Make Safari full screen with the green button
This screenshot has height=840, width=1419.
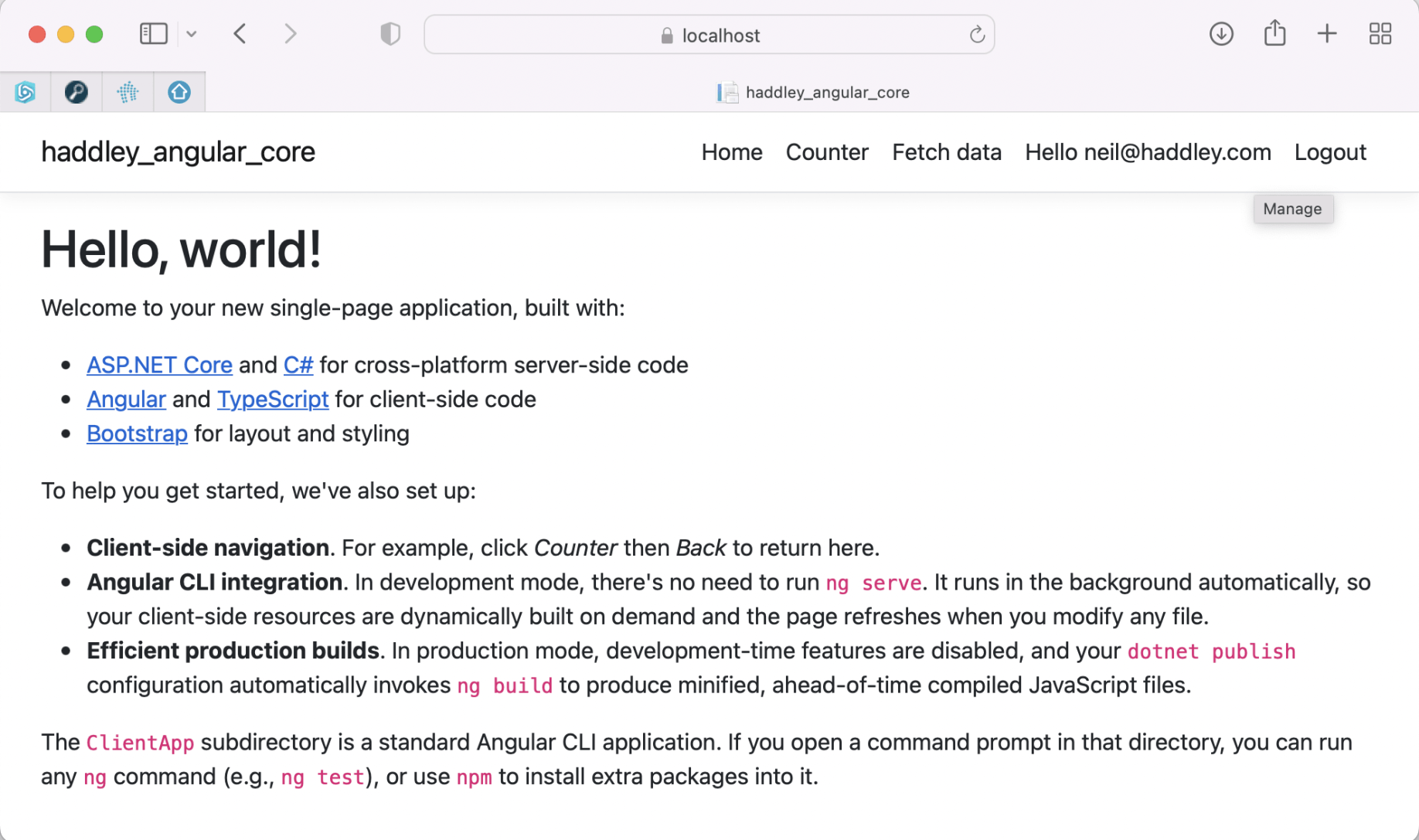pos(94,34)
